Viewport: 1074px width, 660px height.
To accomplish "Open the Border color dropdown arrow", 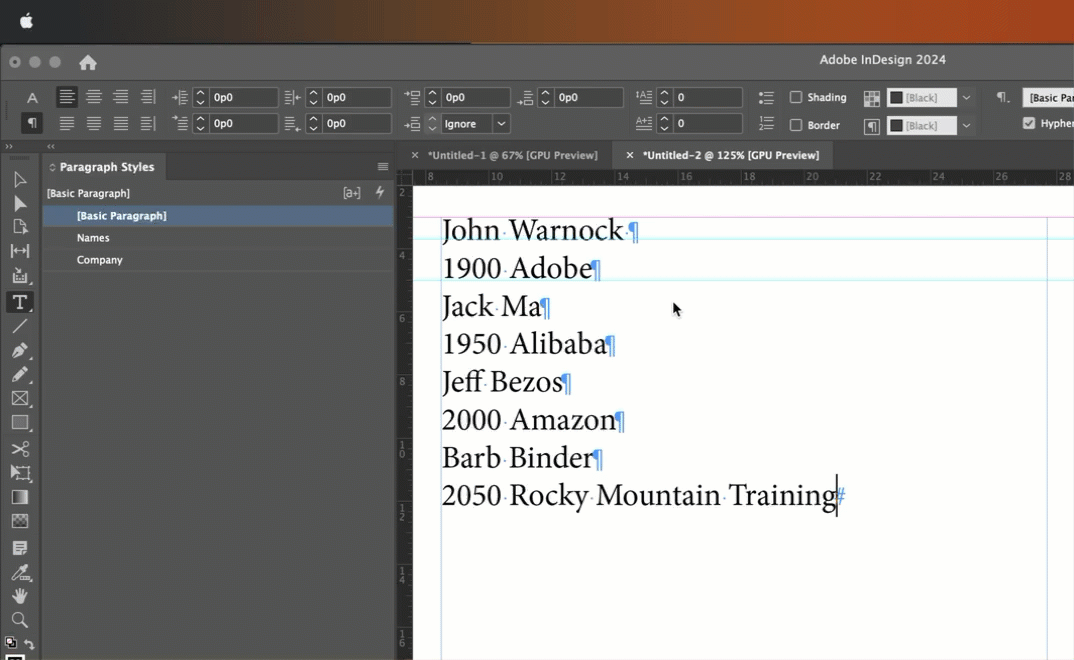I will pyautogui.click(x=966, y=125).
